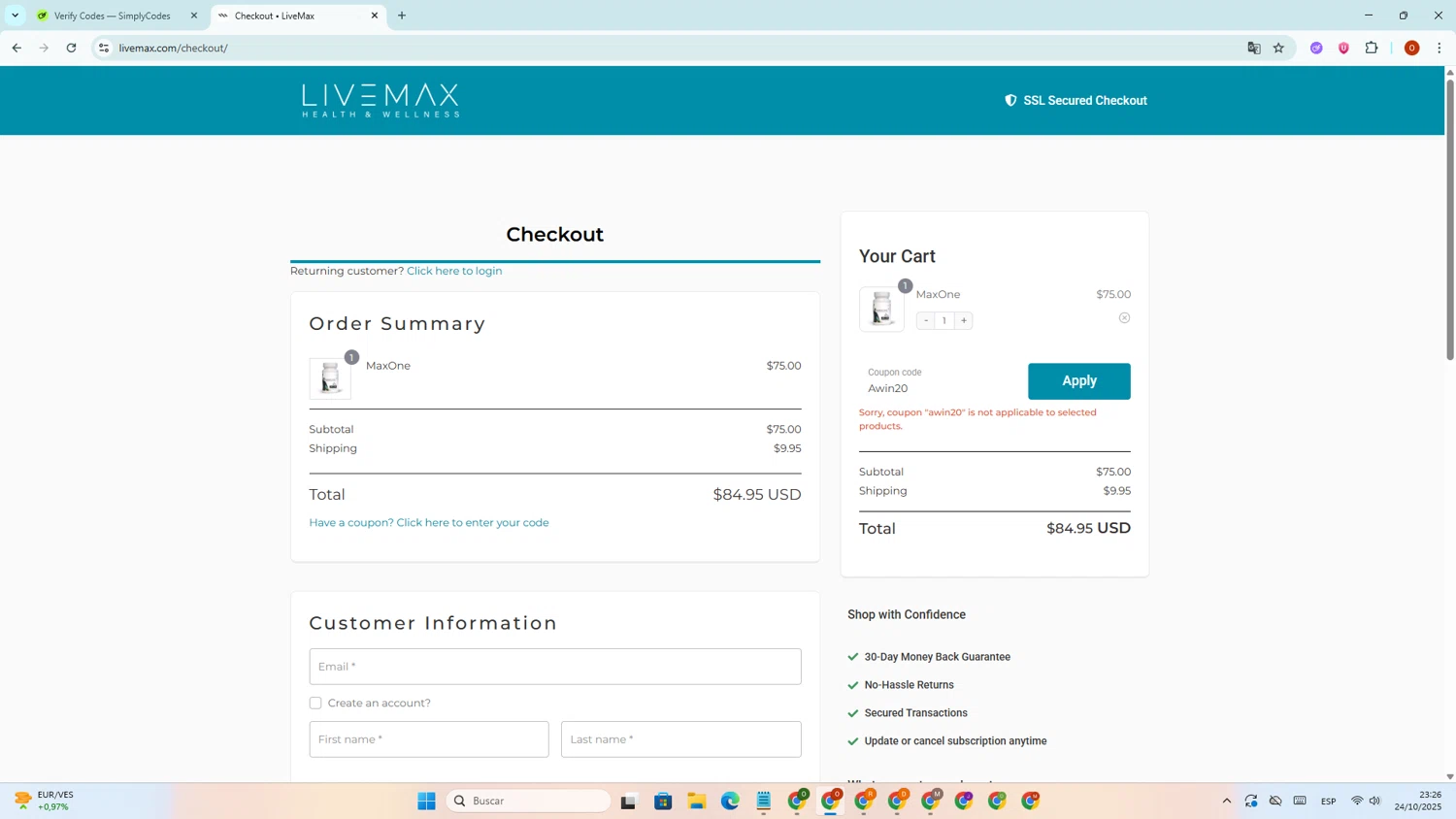Open a new browser tab
Screen dimensions: 1456x819
[402, 16]
